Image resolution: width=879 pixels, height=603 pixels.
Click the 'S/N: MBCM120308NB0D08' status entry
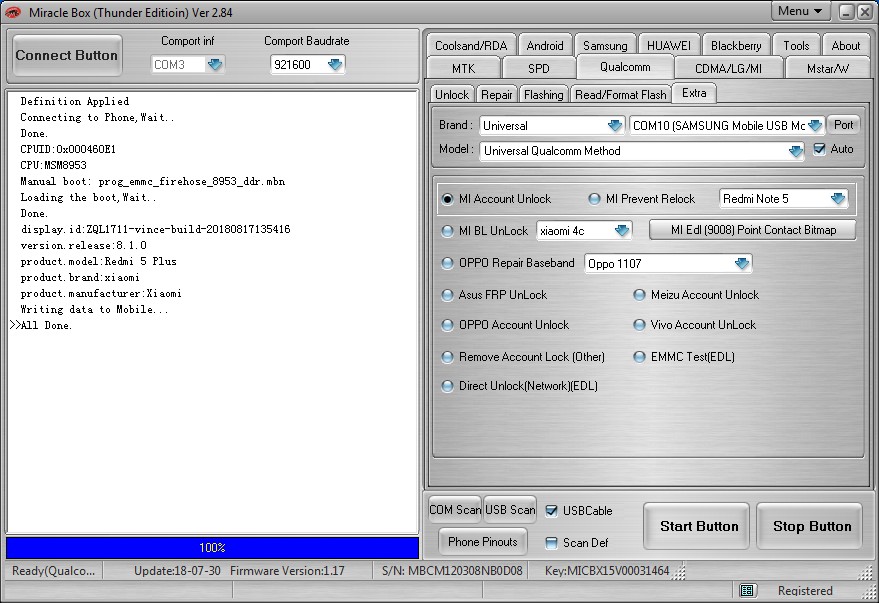452,570
